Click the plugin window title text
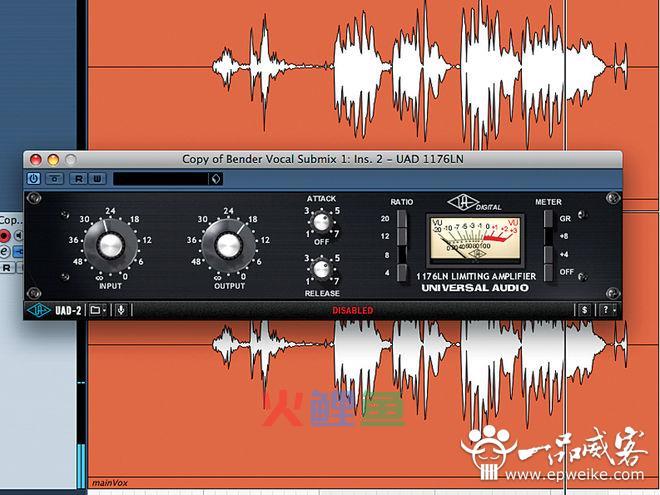The width and height of the screenshot is (660, 495). click(x=323, y=160)
